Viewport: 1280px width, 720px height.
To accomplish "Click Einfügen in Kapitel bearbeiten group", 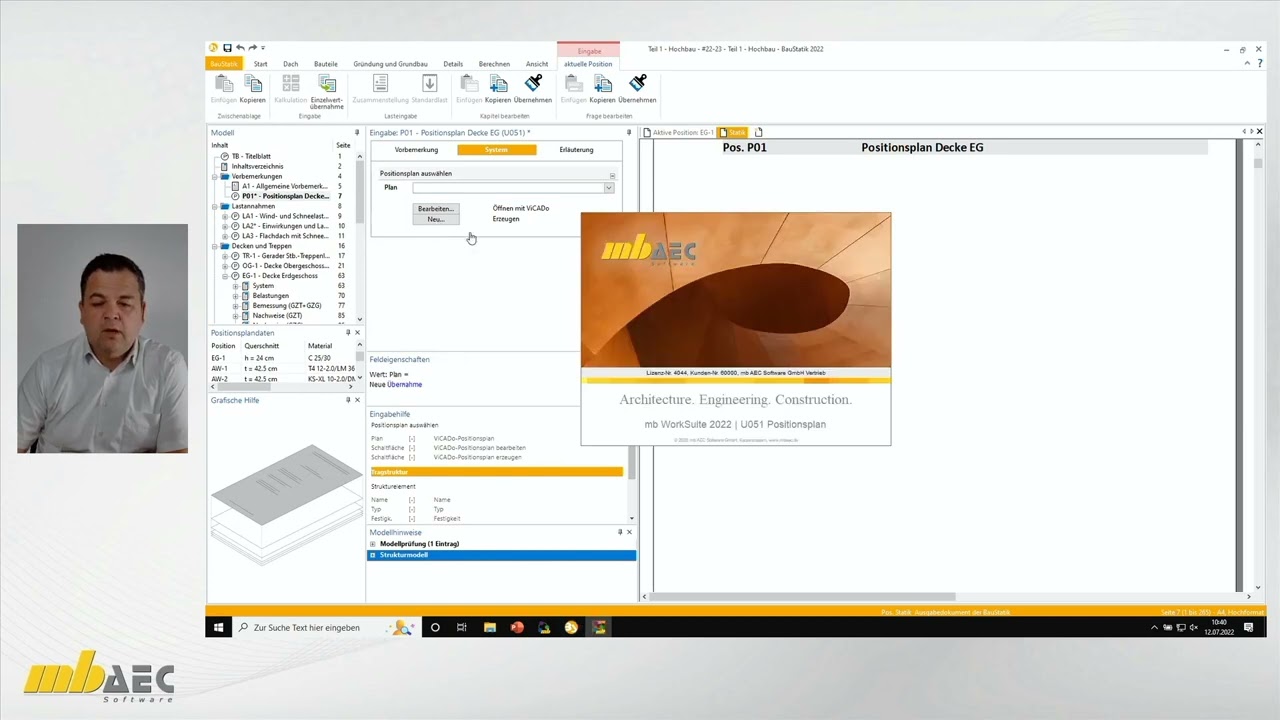I will [469, 89].
